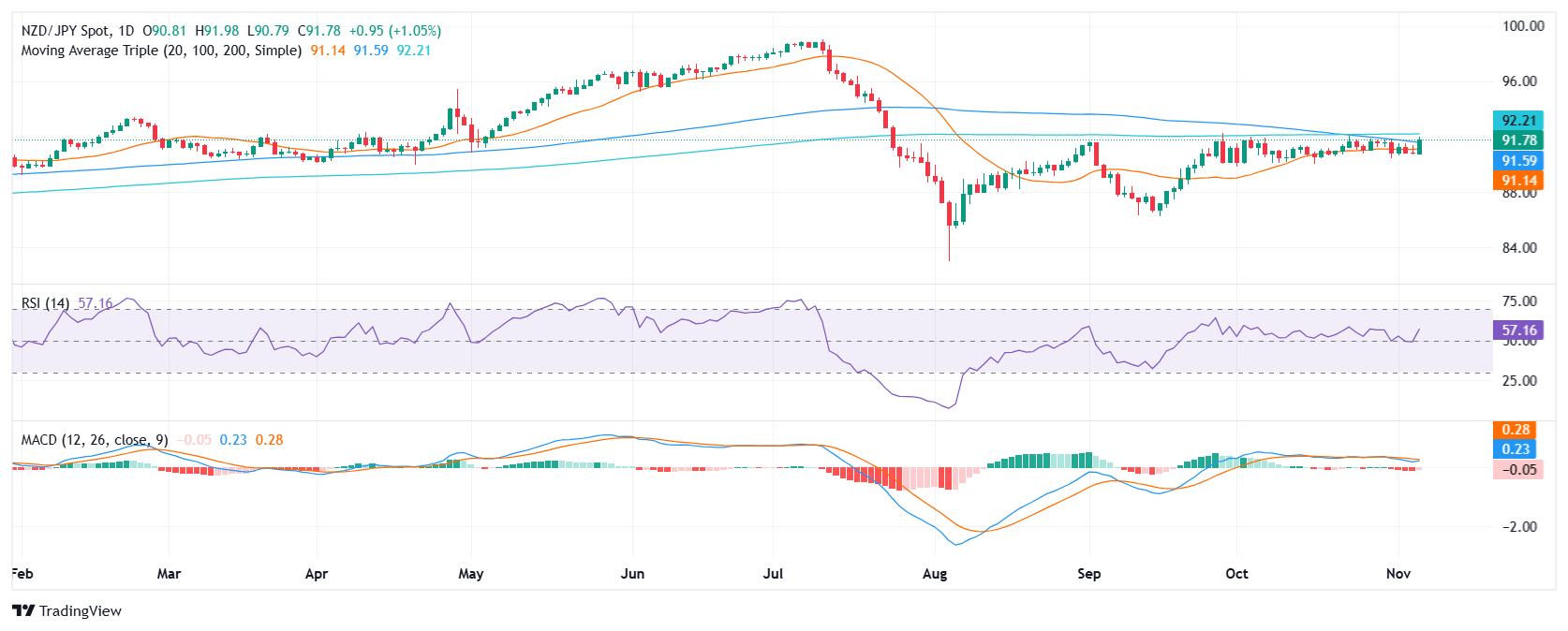Click the 100.00 price axis label
This screenshot has width=1568, height=631.
1523,26
